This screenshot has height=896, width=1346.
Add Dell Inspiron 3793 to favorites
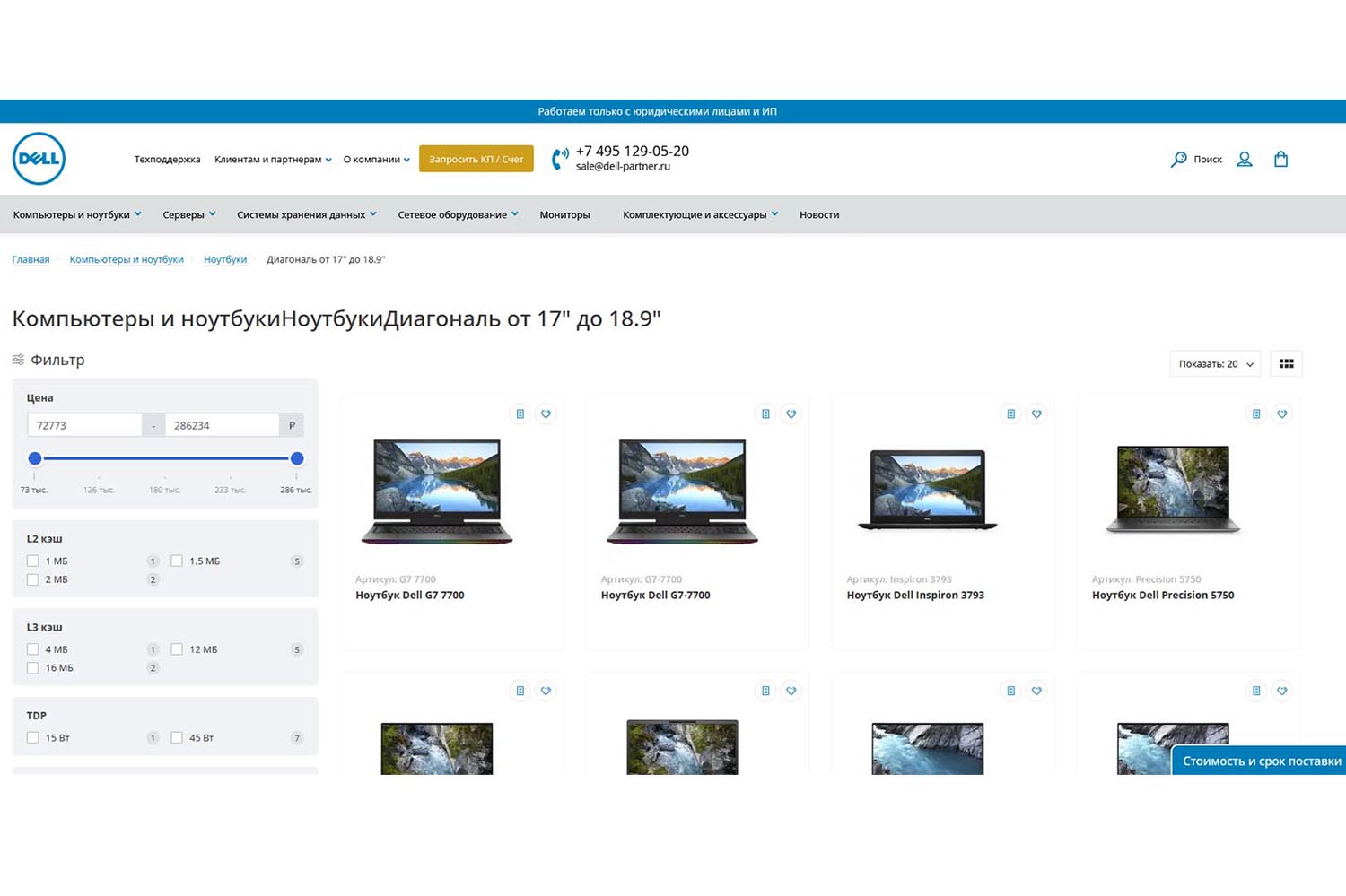(1036, 413)
